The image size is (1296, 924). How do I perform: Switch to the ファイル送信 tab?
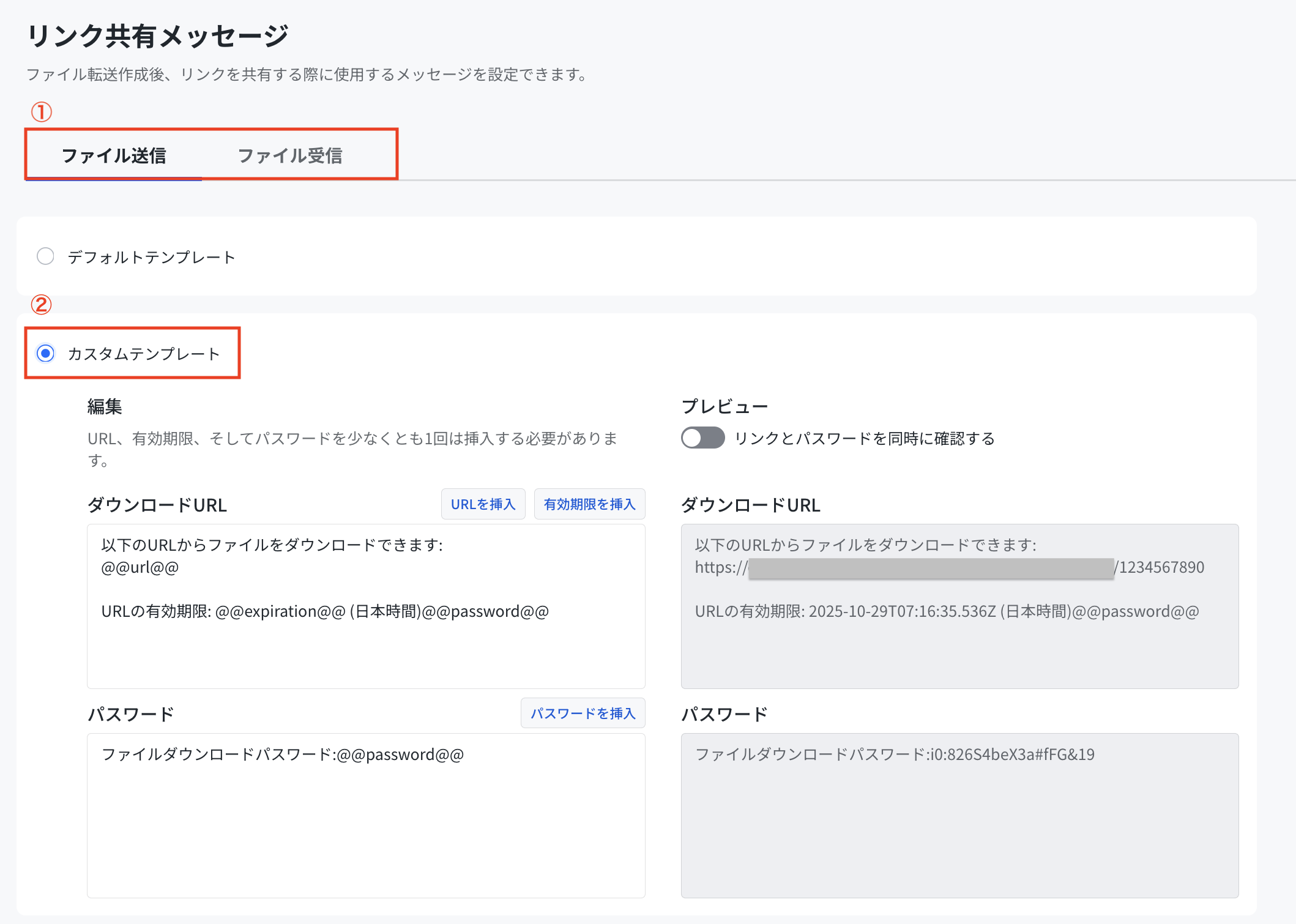coord(114,155)
